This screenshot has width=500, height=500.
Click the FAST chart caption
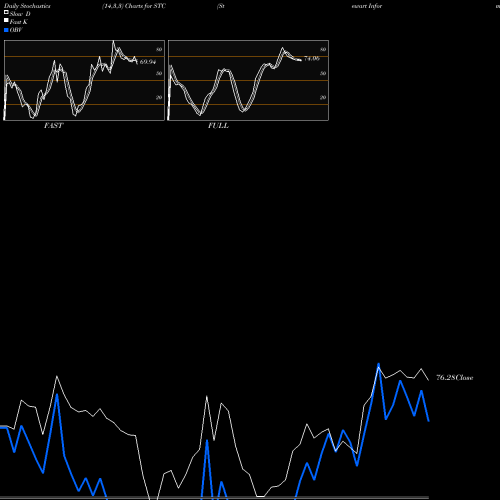point(54,126)
